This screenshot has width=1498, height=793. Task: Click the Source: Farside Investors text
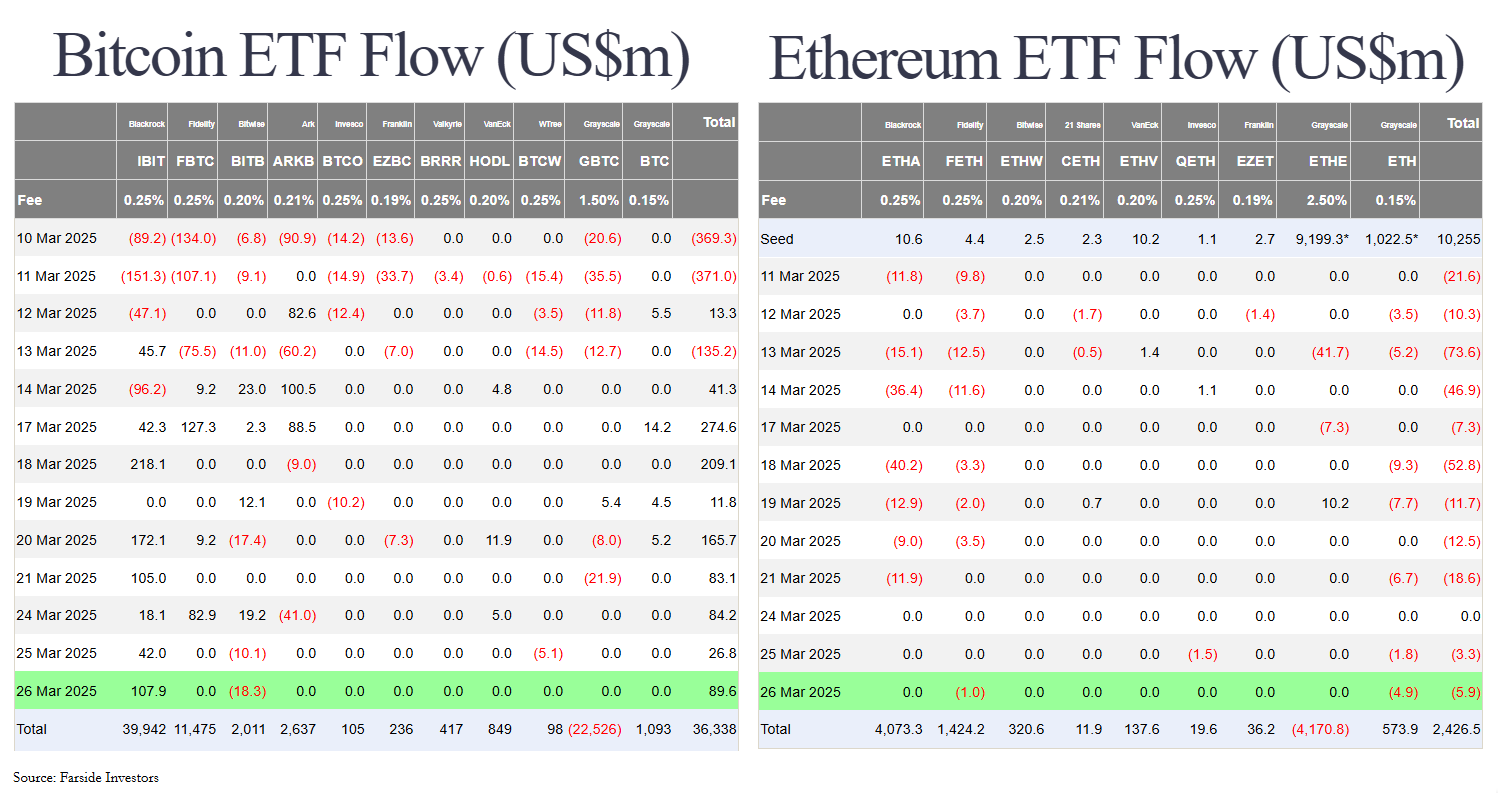(86, 777)
